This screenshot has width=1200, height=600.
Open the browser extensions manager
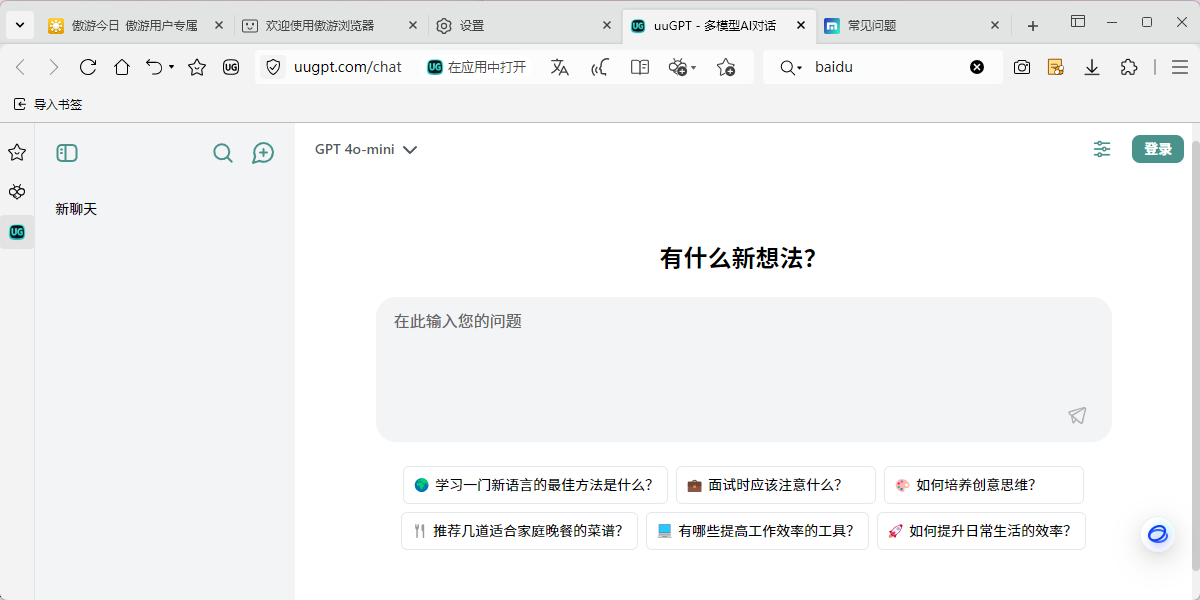click(x=1129, y=67)
